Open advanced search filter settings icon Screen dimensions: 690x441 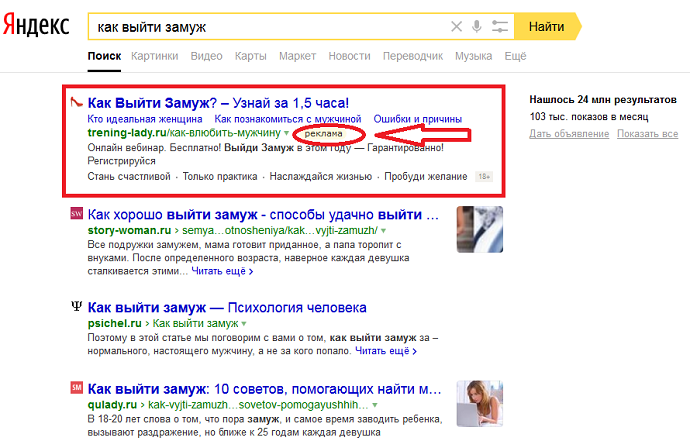pyautogui.click(x=500, y=27)
